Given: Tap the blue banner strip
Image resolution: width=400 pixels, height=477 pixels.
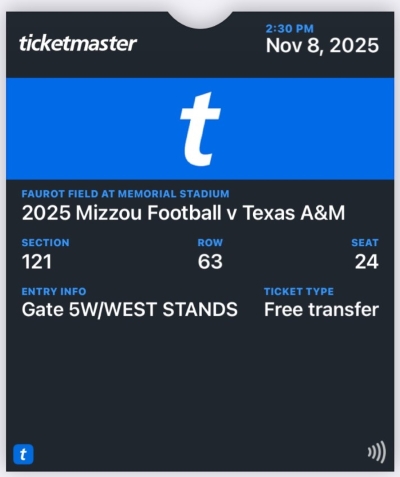Looking at the screenshot, I should coord(200,129).
